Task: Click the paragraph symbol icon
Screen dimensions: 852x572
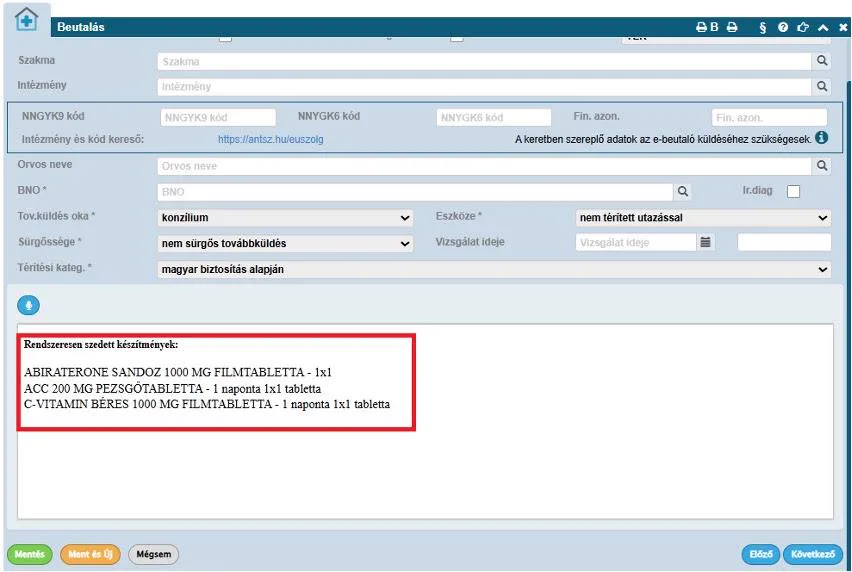Action: 762,27
